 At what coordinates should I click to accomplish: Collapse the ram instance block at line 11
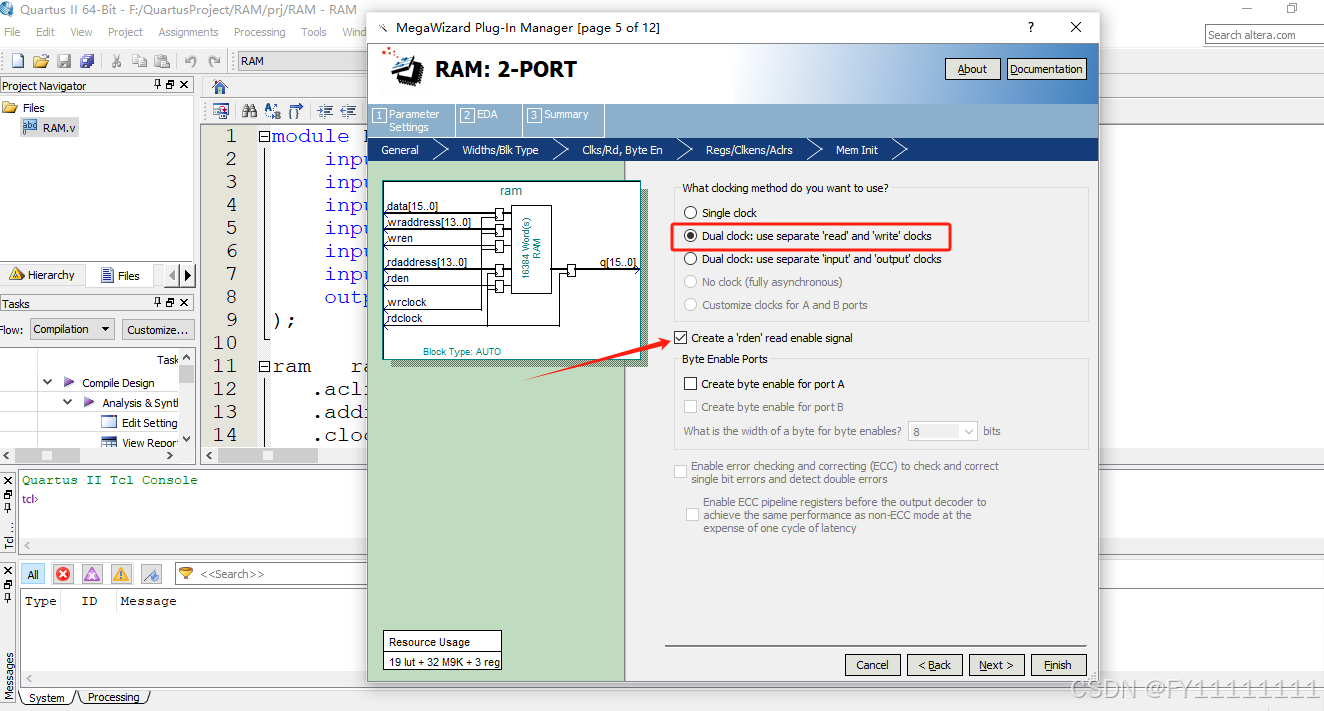click(x=264, y=367)
